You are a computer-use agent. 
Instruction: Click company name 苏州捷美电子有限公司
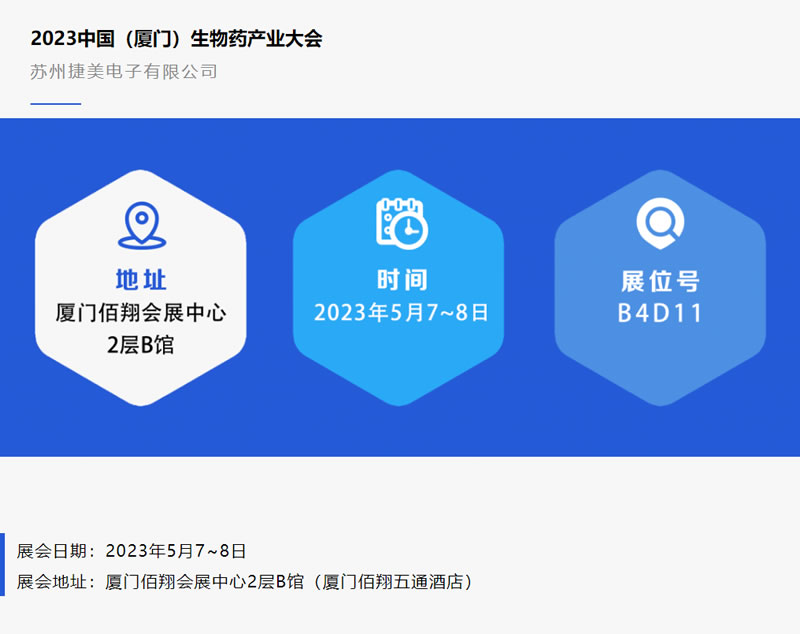tap(124, 72)
